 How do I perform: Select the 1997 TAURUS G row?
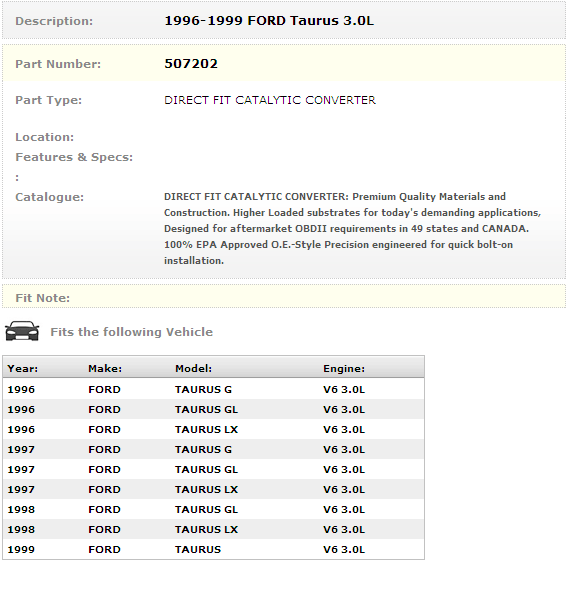214,449
